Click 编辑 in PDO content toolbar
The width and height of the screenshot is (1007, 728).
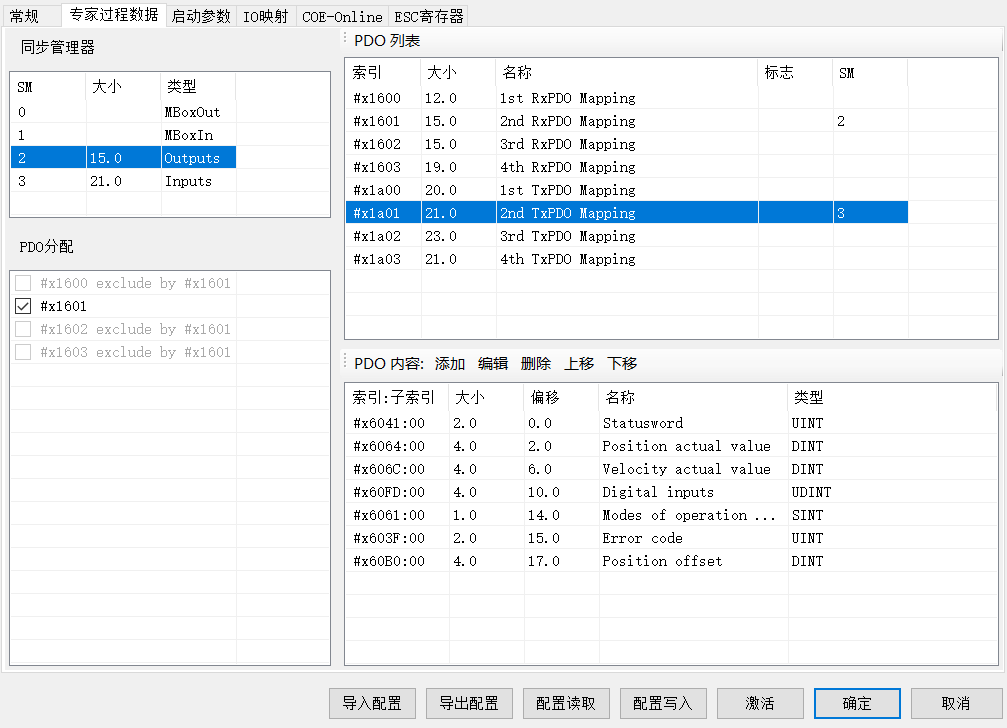[x=493, y=363]
